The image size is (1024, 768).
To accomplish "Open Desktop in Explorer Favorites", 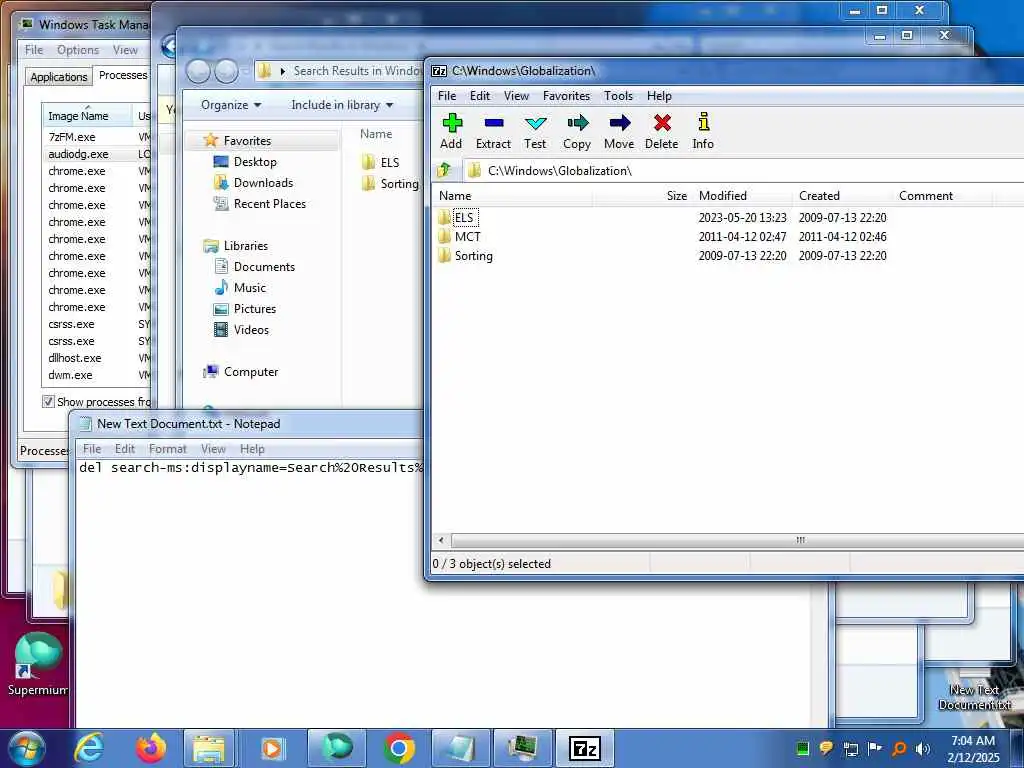I will [x=255, y=161].
